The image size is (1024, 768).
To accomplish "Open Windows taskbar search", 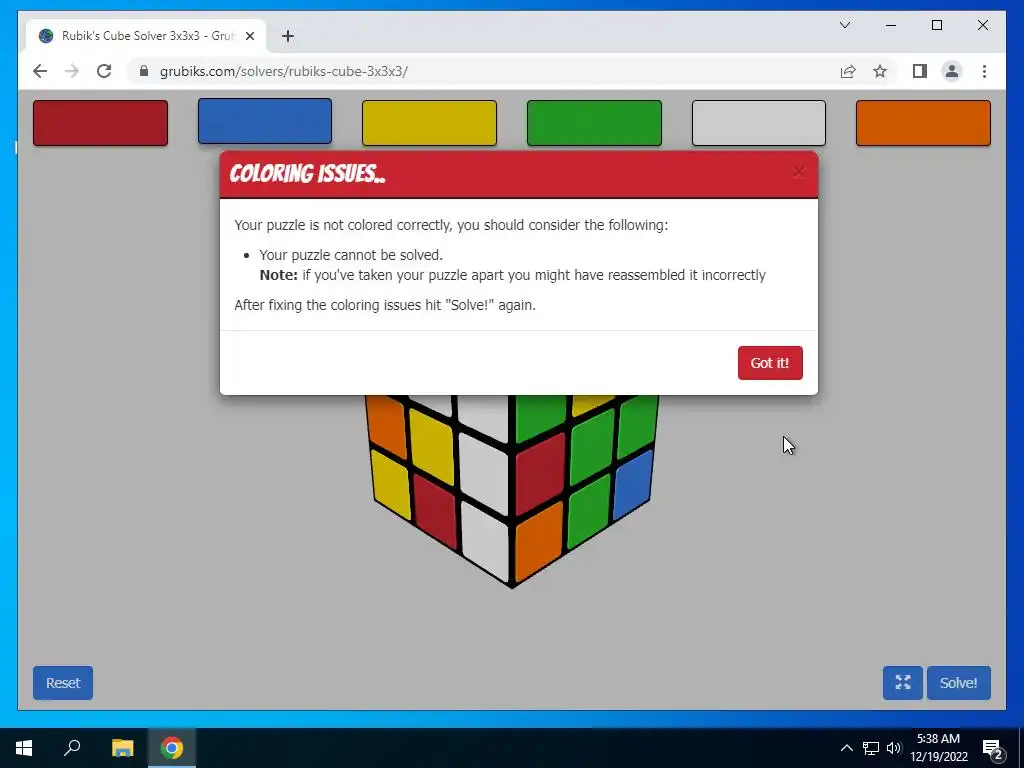I will coord(72,748).
